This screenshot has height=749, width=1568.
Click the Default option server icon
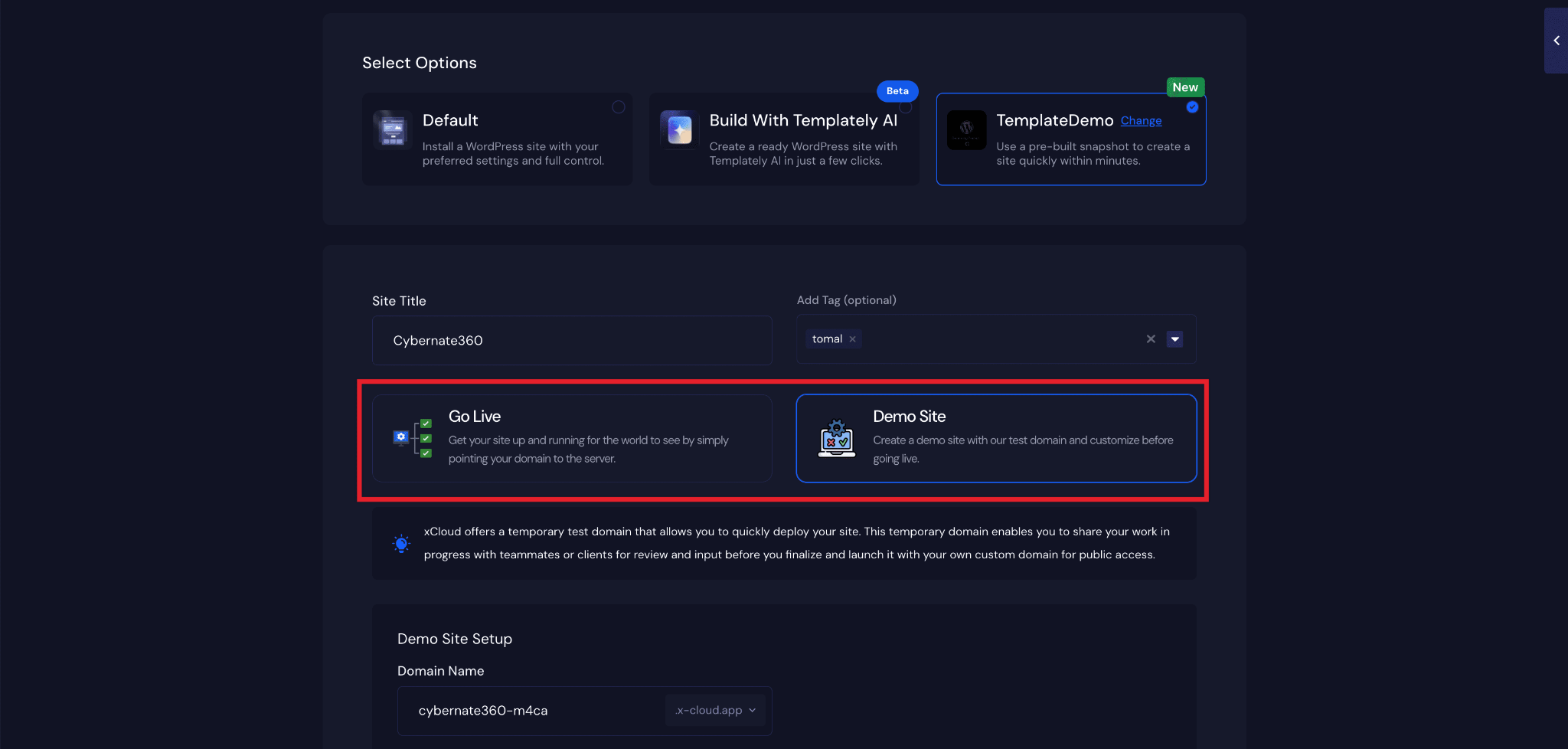[393, 129]
